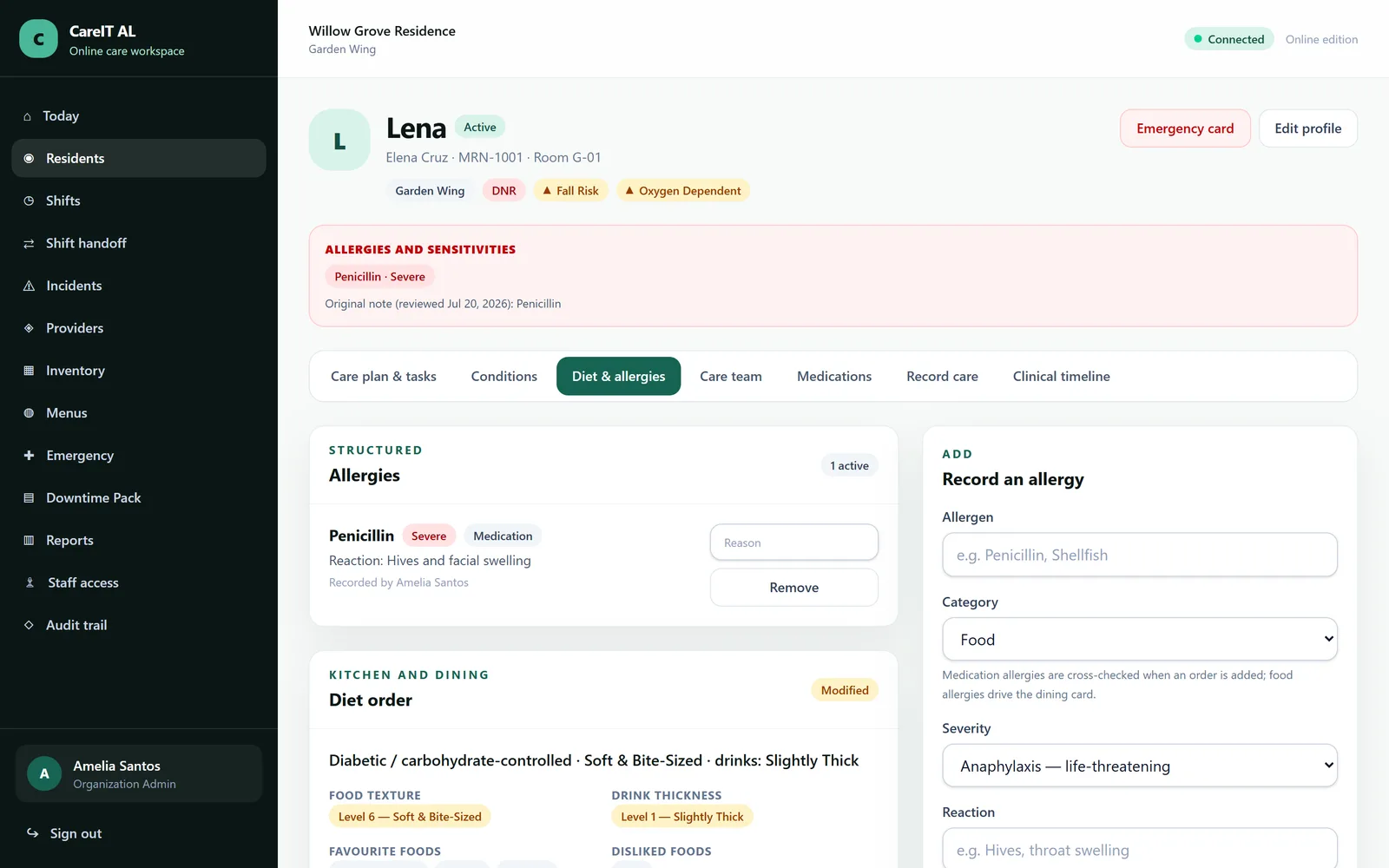Open the Severity dropdown showing Anaphylaxis
Image resolution: width=1389 pixels, height=868 pixels.
click(1139, 766)
